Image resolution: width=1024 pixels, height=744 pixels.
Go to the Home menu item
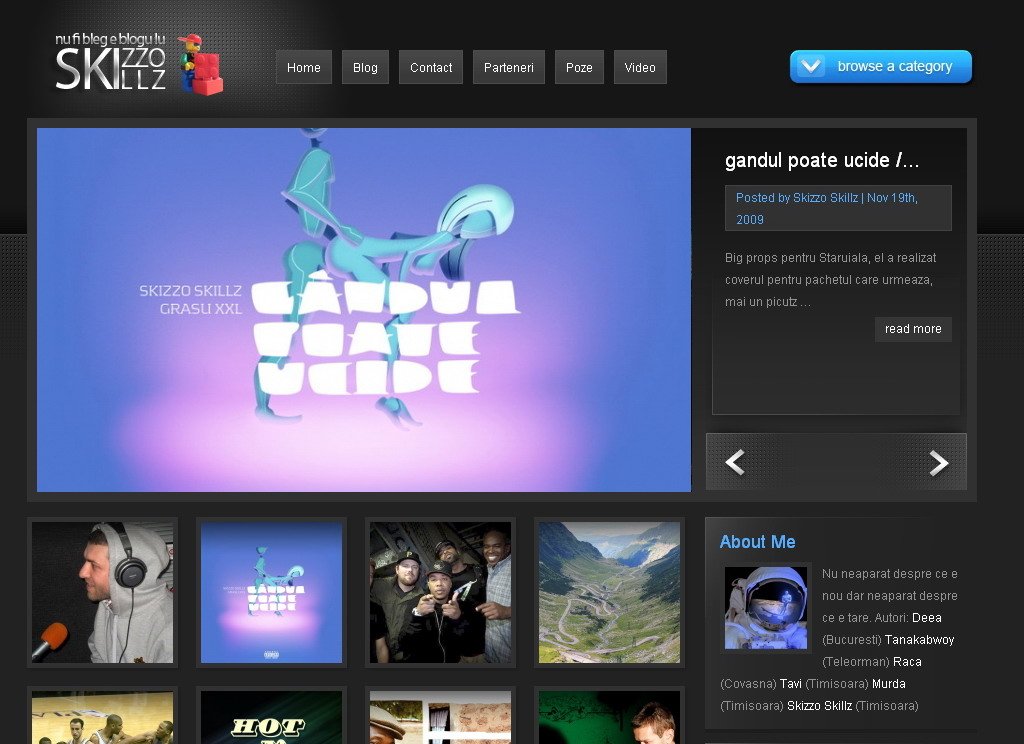(x=304, y=67)
